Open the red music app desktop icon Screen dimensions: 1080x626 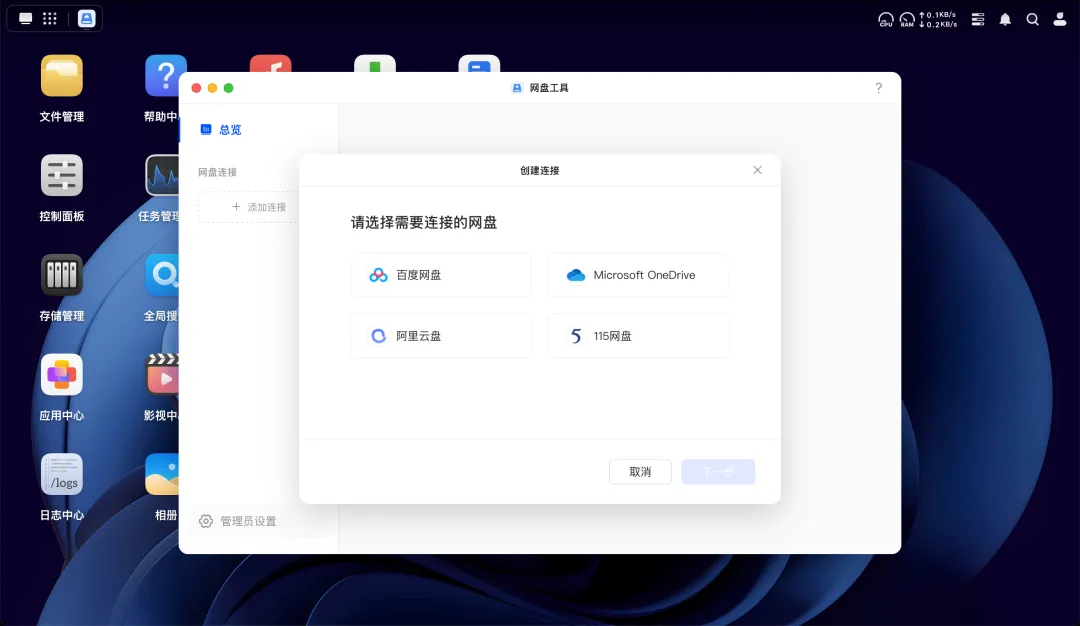coord(271,63)
